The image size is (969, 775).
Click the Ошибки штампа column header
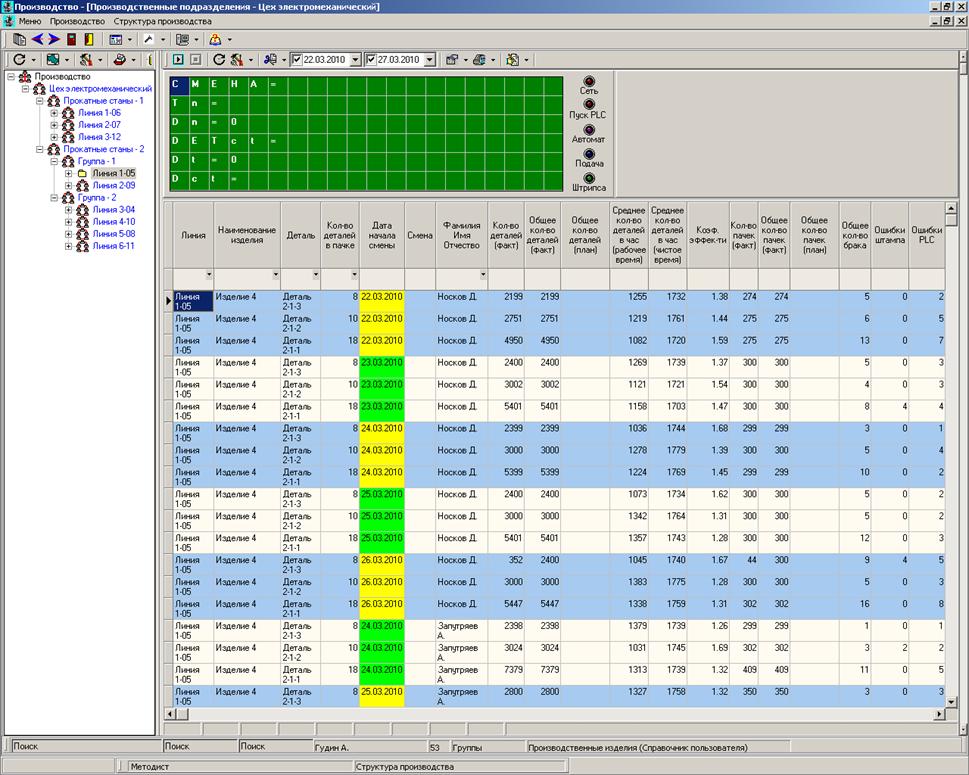(890, 235)
